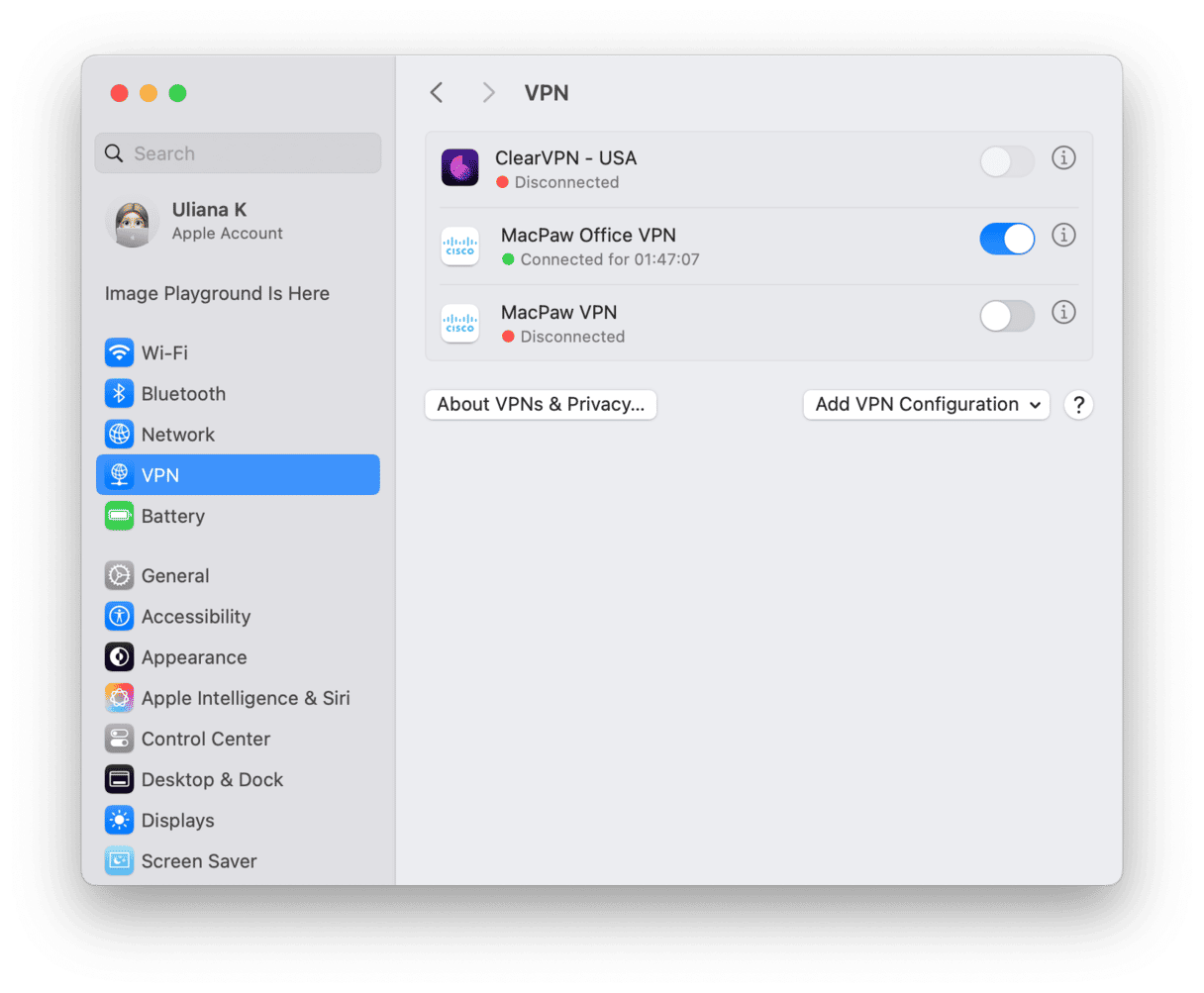Click the Bluetooth sidebar icon
1204x993 pixels.
(119, 393)
